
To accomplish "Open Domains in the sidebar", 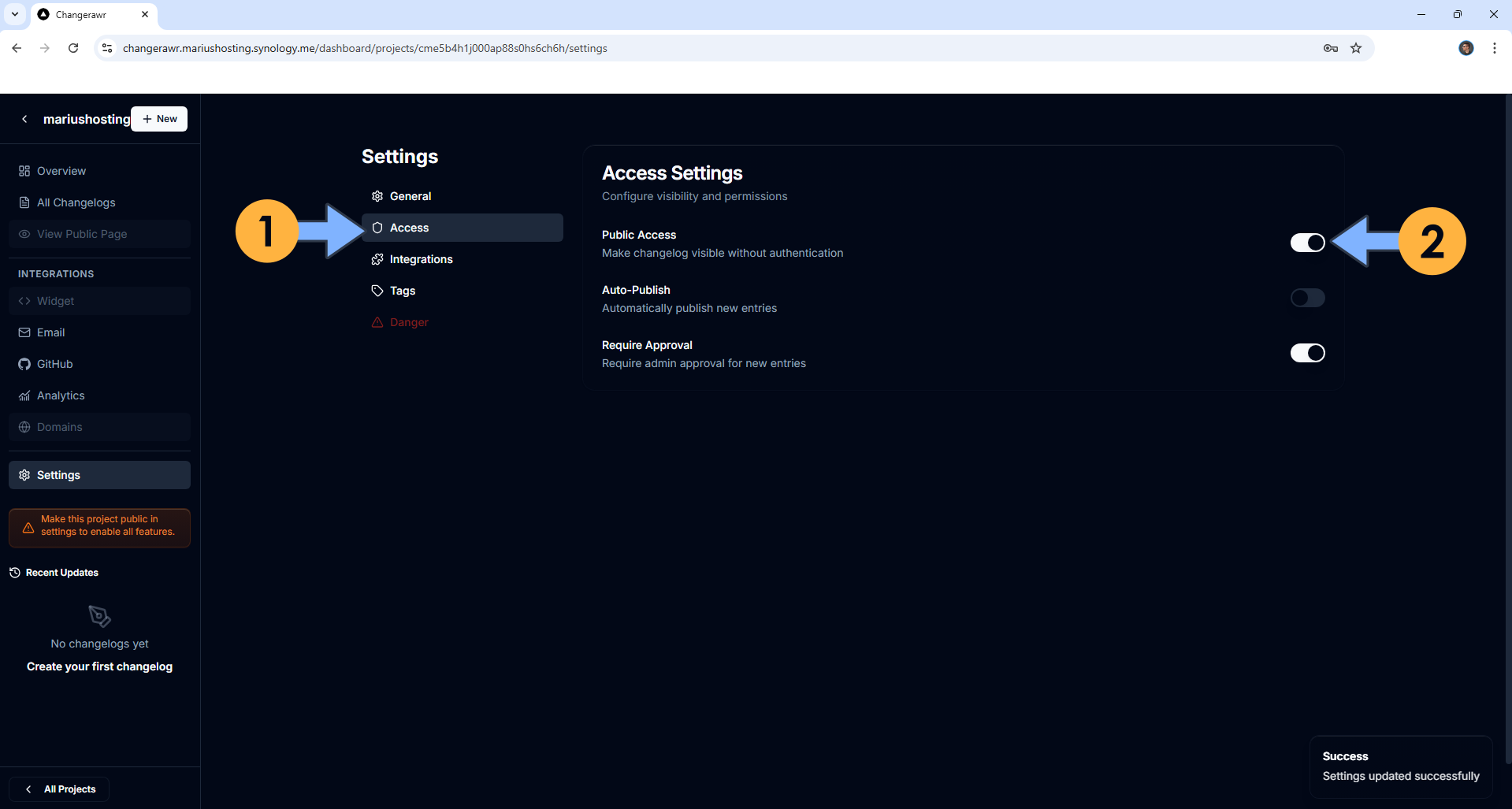I will [x=99, y=427].
